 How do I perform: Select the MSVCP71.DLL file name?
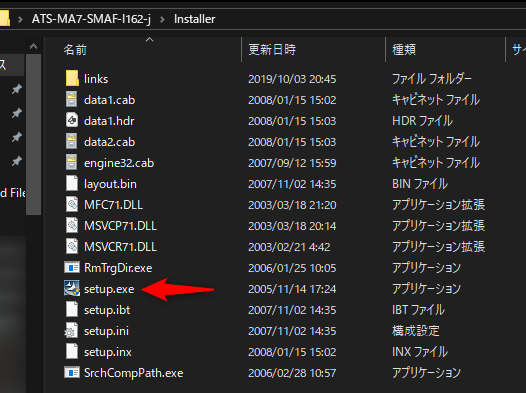[x=120, y=226]
